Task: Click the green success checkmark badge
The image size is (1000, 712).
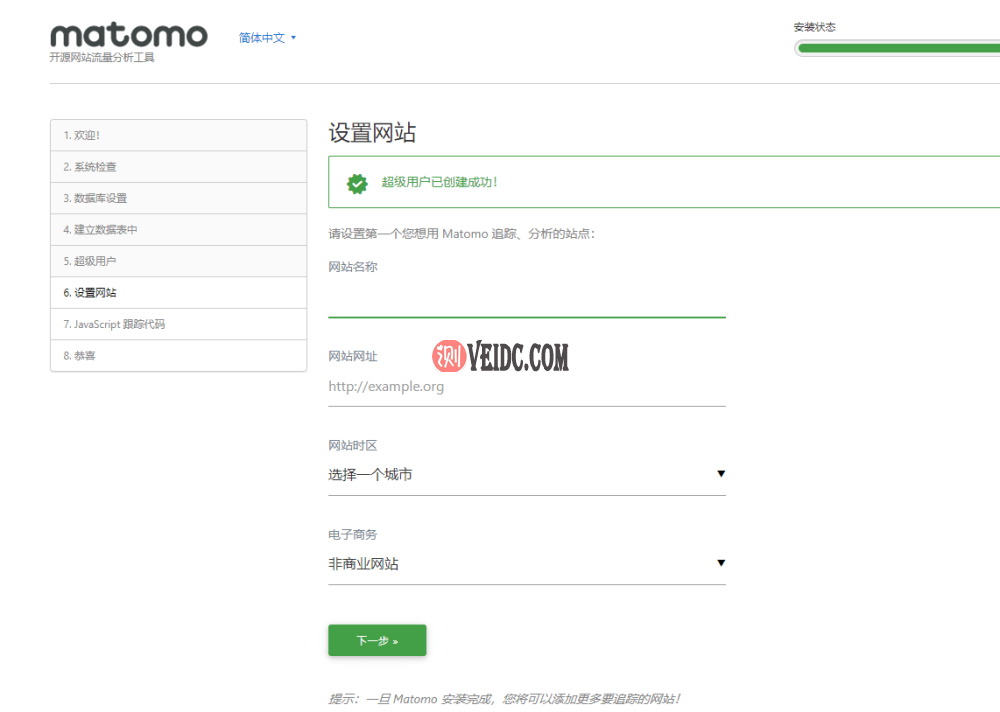Action: click(x=357, y=183)
